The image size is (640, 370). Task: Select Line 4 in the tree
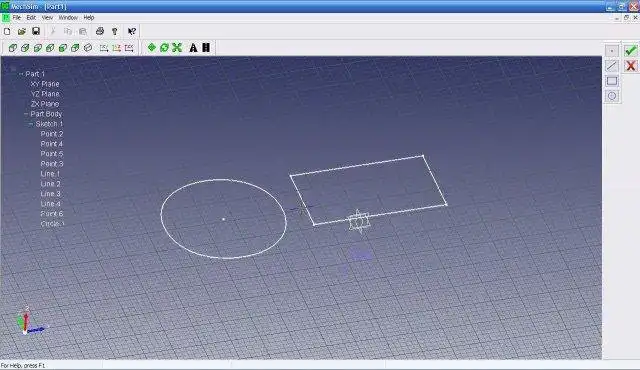tap(51, 204)
